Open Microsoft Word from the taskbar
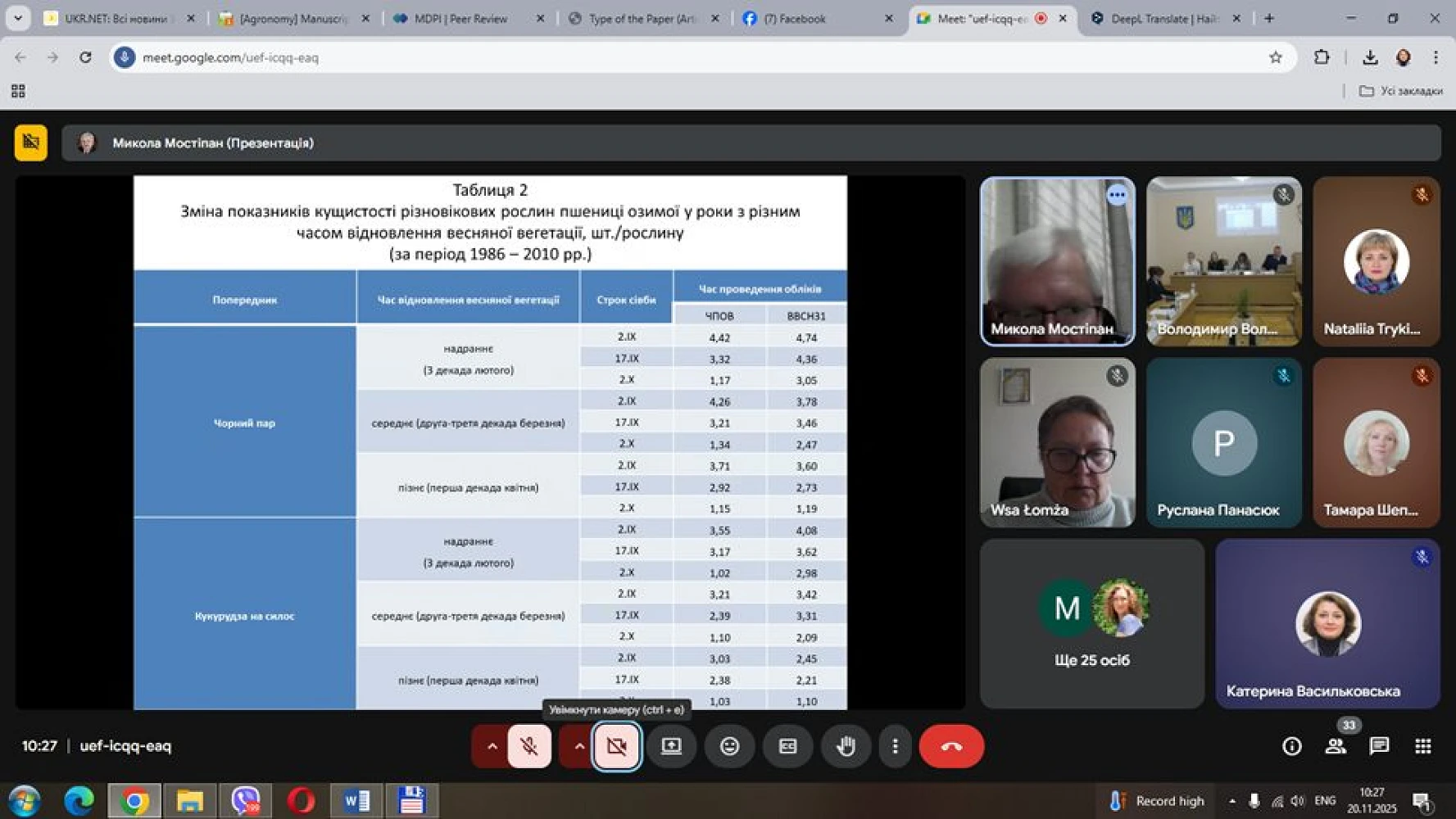The height and width of the screenshot is (819, 1456). (356, 800)
